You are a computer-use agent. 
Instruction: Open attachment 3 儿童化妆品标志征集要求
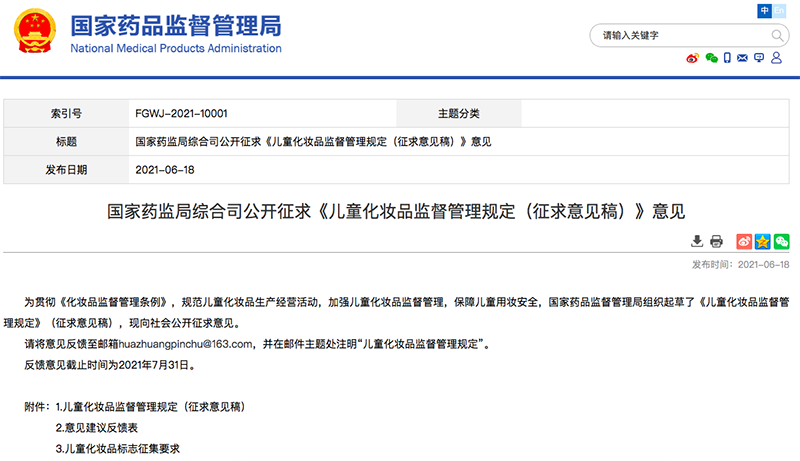point(117,449)
